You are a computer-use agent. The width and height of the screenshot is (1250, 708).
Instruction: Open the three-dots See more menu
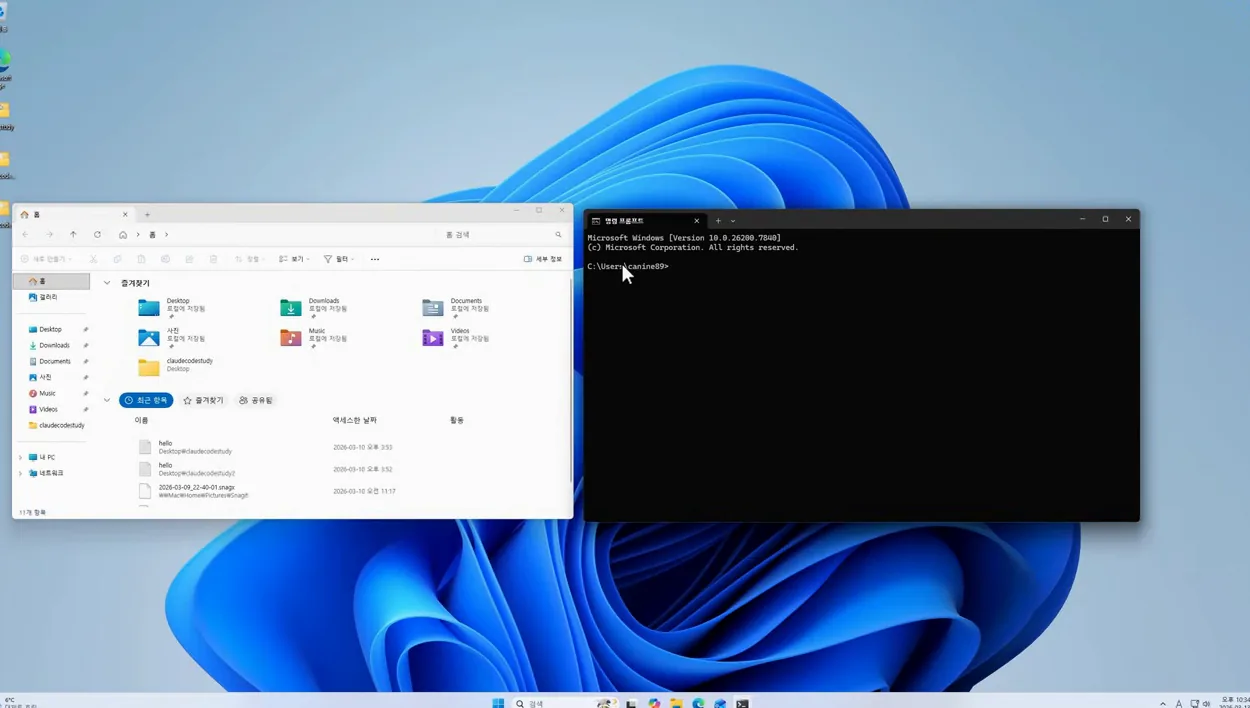pyautogui.click(x=375, y=259)
